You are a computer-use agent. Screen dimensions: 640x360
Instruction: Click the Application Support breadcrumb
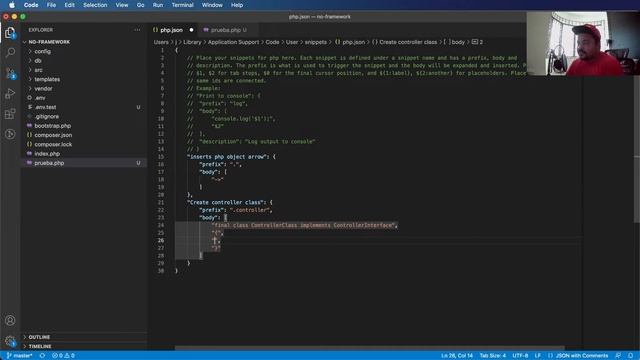click(x=233, y=42)
